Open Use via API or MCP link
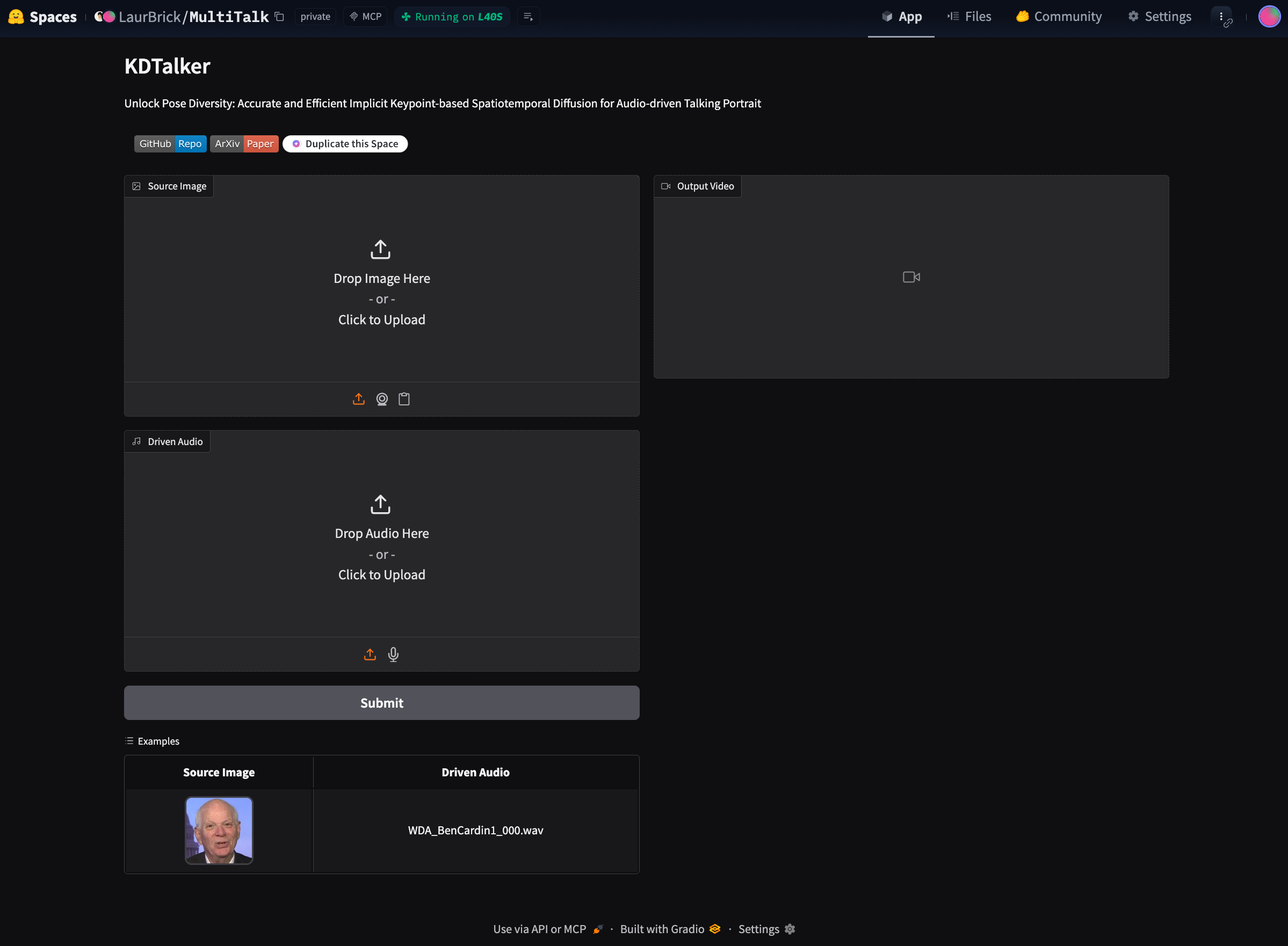1288x946 pixels. click(548, 929)
